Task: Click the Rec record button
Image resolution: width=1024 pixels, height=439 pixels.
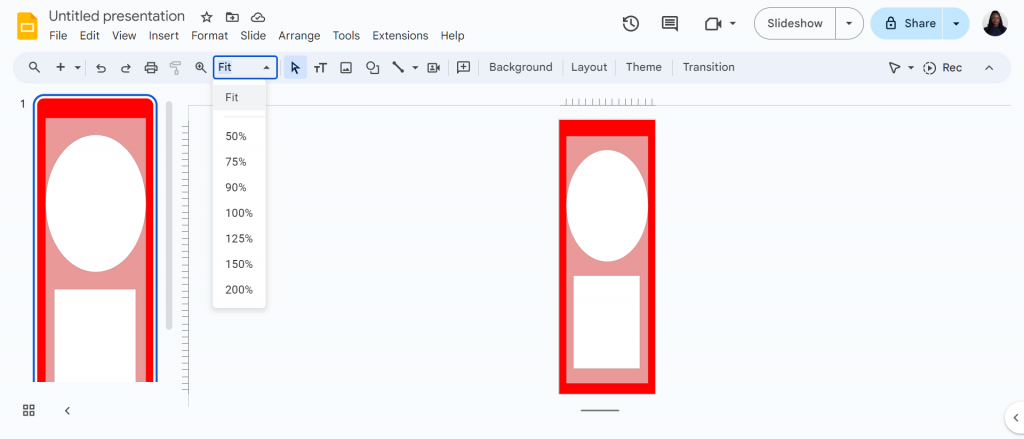Action: (x=942, y=68)
